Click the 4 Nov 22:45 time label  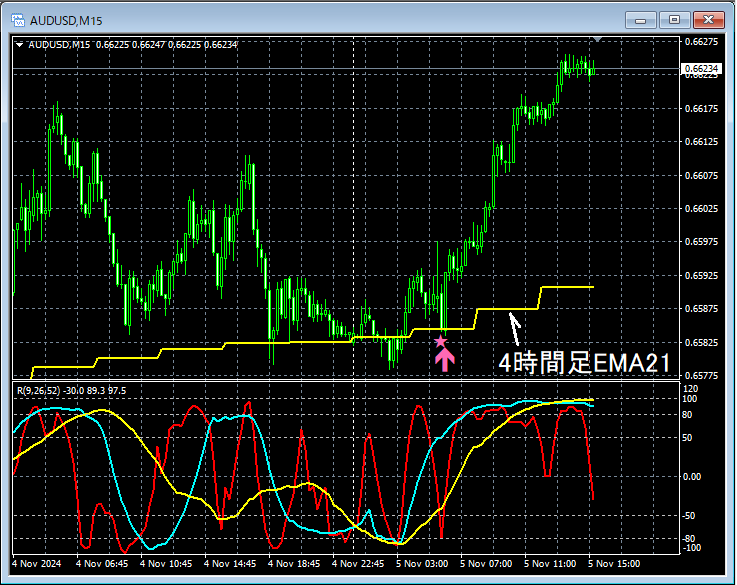click(358, 563)
